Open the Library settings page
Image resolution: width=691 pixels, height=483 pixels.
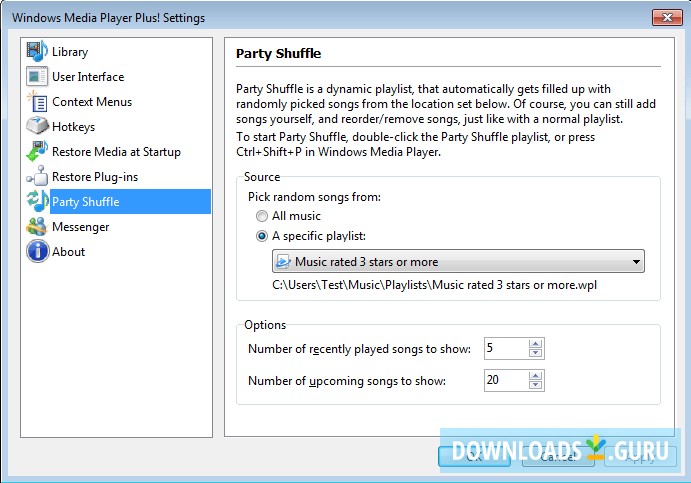70,52
